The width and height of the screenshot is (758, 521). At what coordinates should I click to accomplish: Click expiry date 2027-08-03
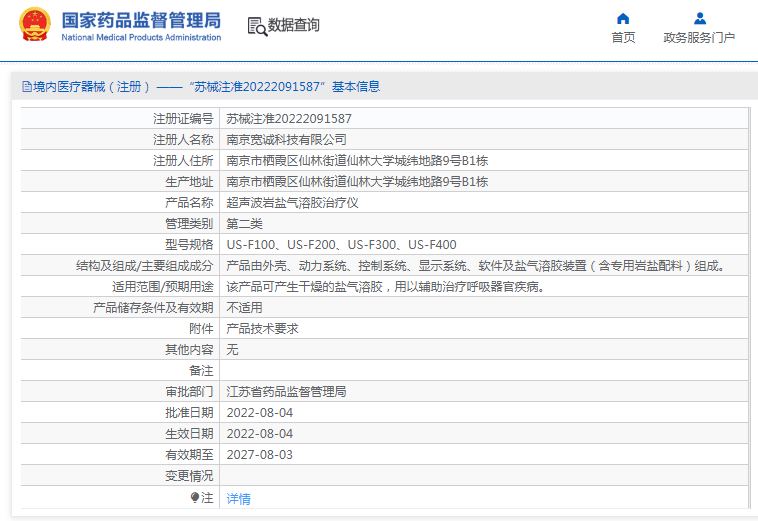tap(260, 455)
